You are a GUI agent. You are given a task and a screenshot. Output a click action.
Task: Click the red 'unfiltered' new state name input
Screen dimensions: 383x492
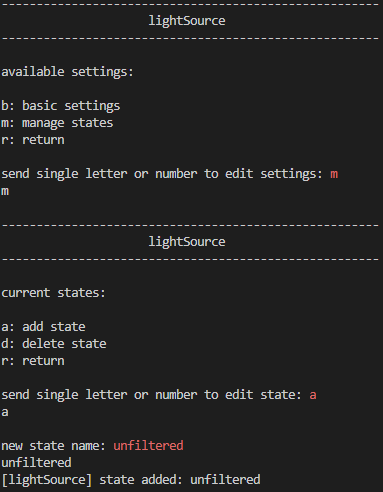pos(148,446)
